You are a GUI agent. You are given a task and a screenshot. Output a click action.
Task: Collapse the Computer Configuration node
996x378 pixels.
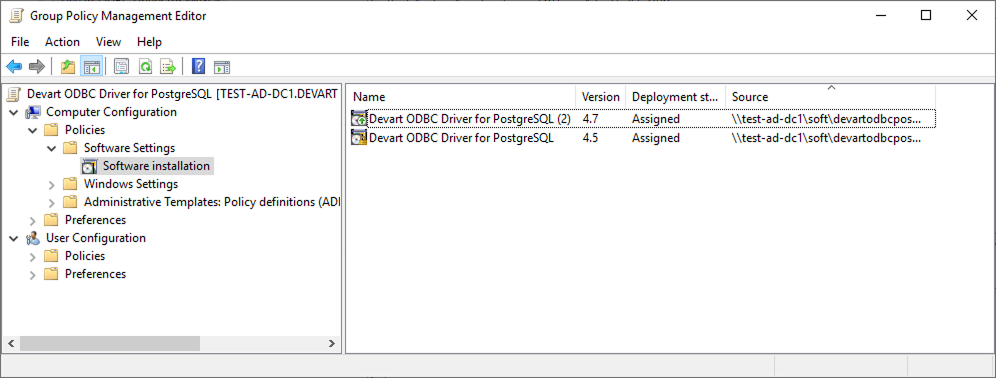[x=14, y=112]
